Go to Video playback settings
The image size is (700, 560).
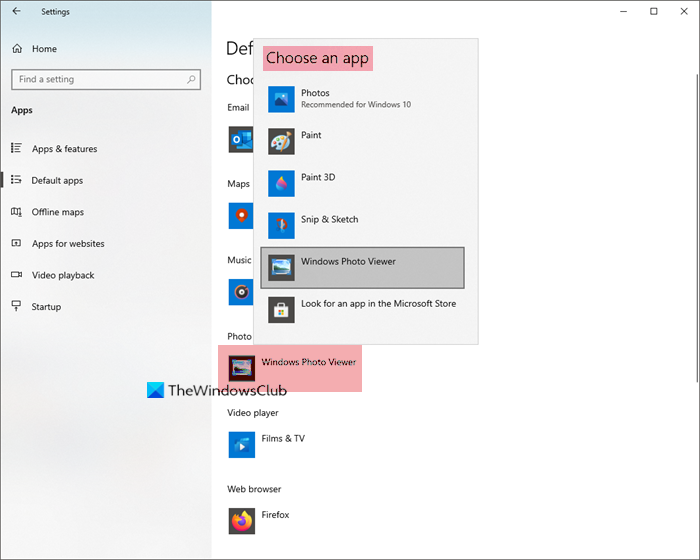[63, 275]
